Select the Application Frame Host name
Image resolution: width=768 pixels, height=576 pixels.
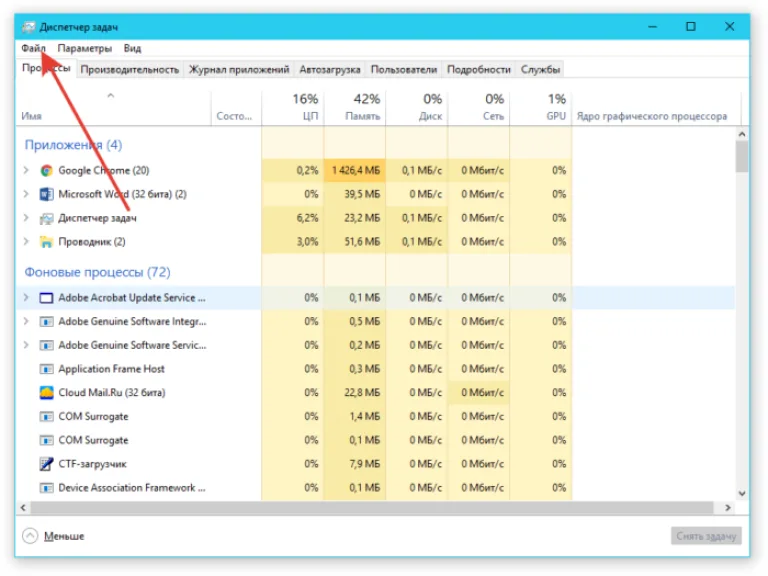[111, 369]
